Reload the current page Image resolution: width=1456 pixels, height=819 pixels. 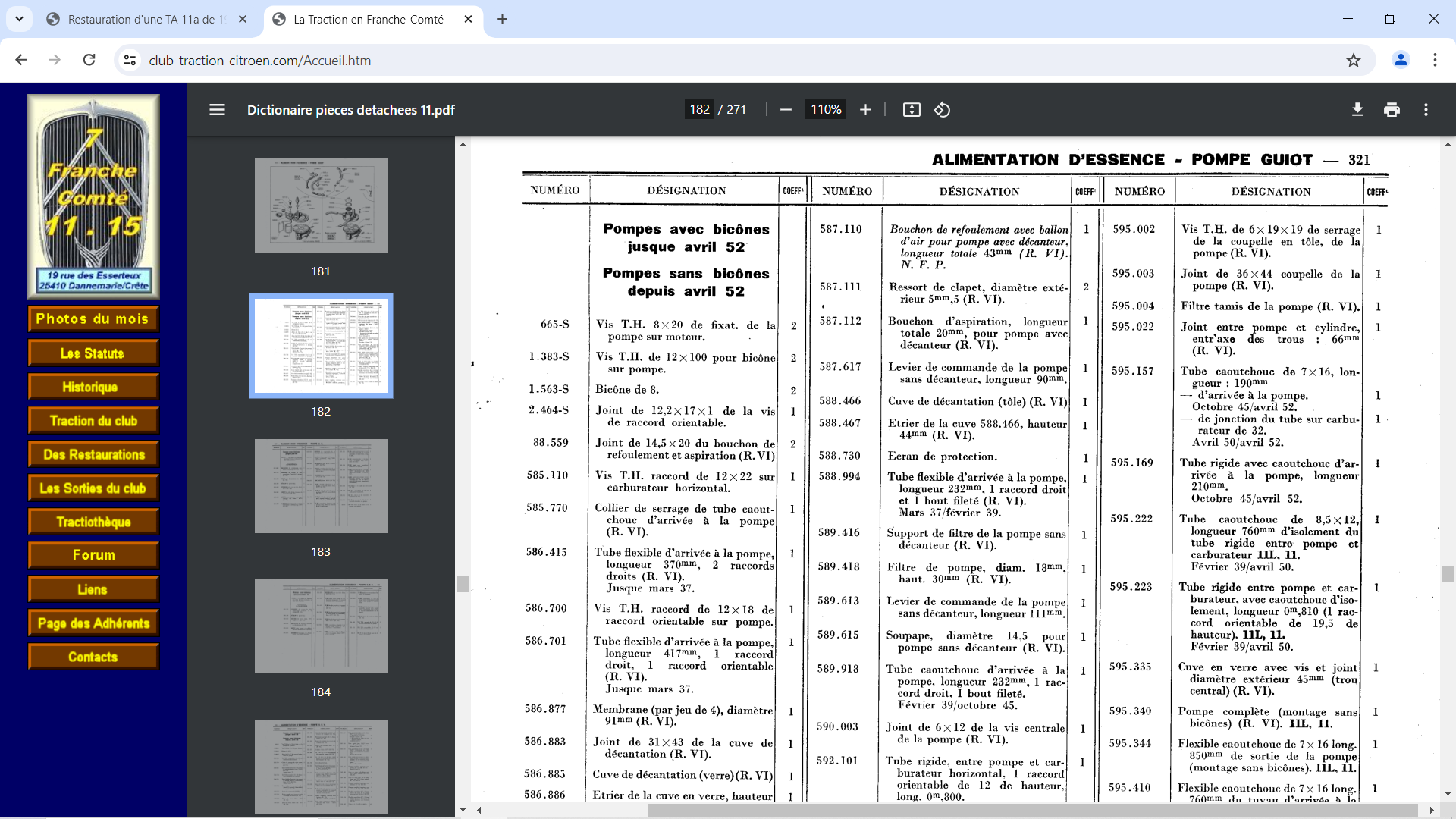pyautogui.click(x=89, y=60)
